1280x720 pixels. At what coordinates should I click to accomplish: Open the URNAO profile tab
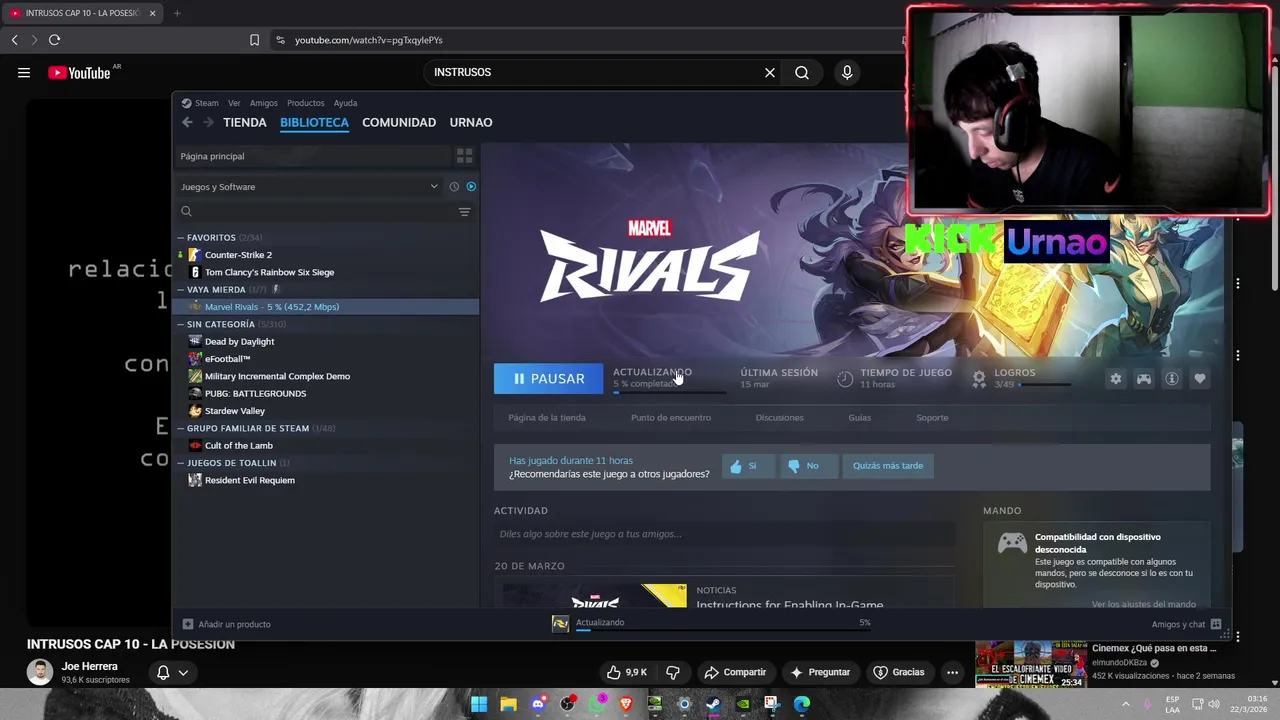click(x=471, y=122)
